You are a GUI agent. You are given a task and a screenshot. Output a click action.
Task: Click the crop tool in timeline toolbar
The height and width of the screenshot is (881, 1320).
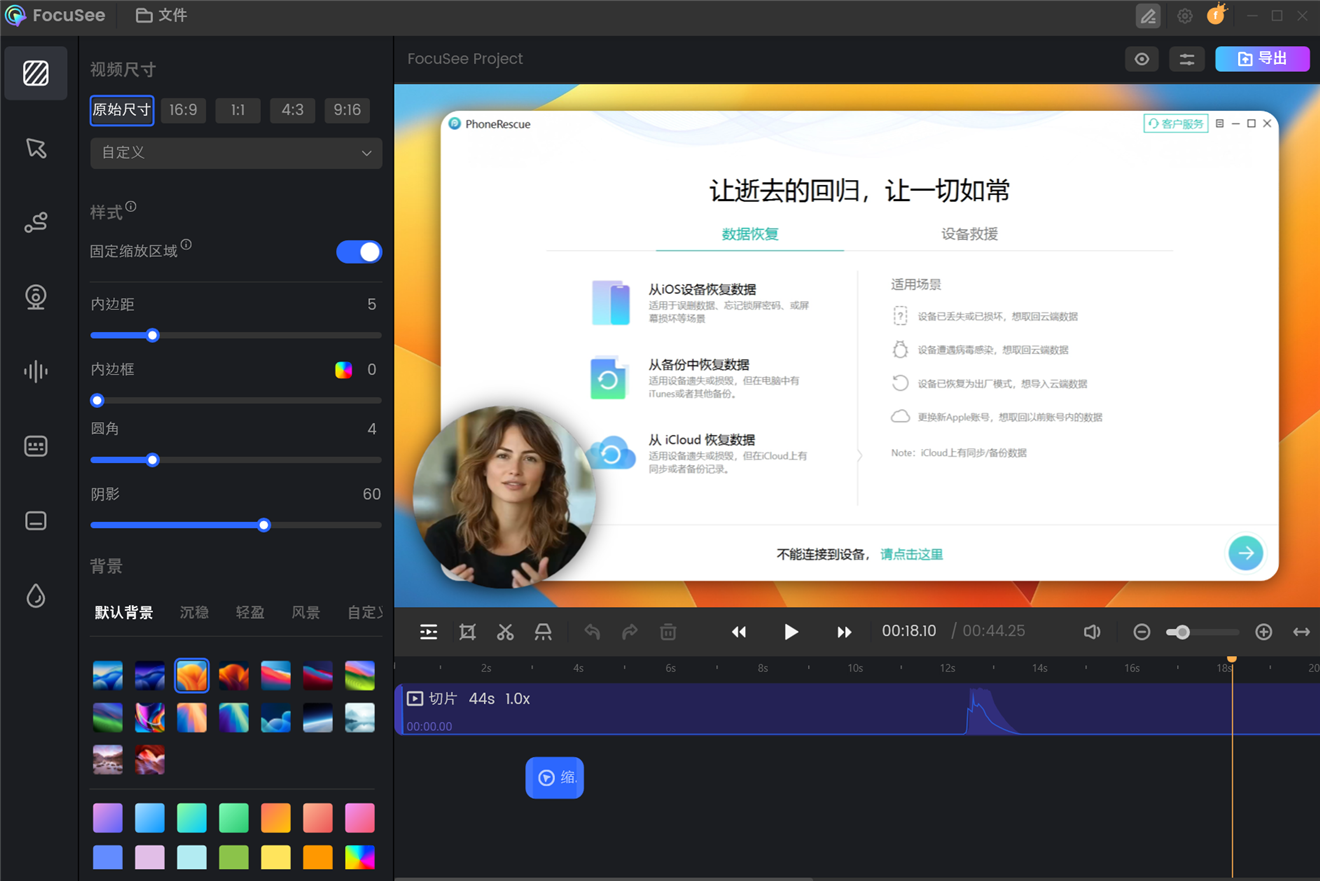click(x=467, y=632)
